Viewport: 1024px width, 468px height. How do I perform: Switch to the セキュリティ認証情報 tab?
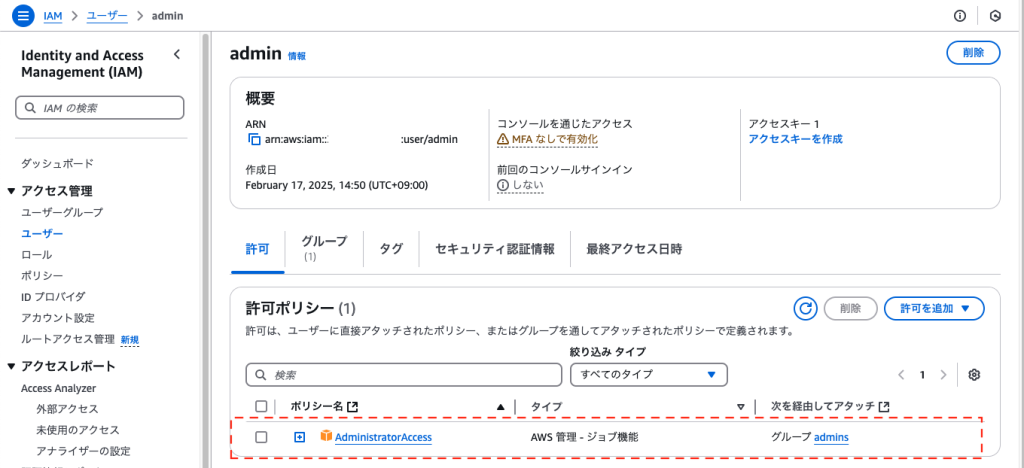[x=495, y=249]
